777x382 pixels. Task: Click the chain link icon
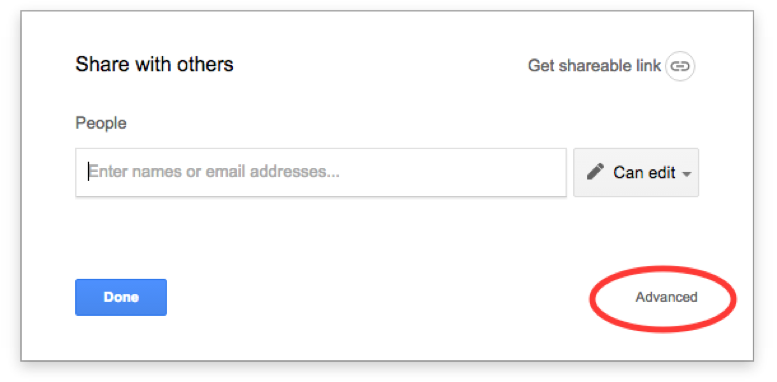tap(680, 66)
